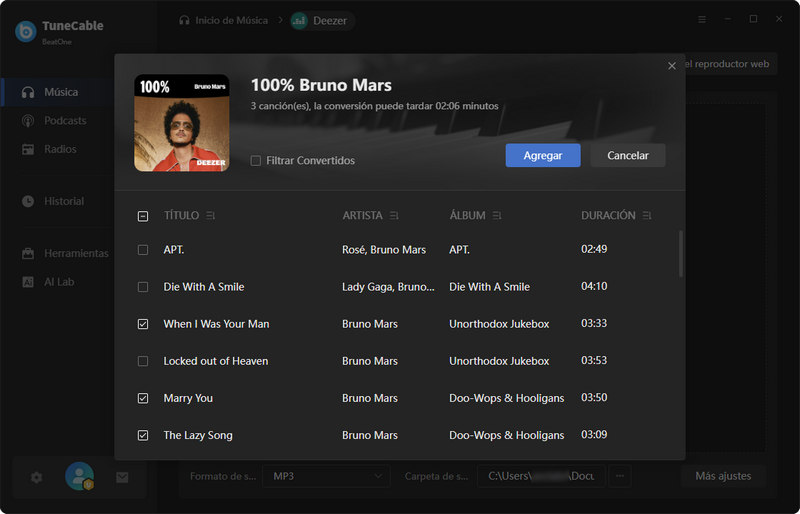The image size is (800, 514).
Task: Toggle the select-all checkbox in header
Action: 143,216
